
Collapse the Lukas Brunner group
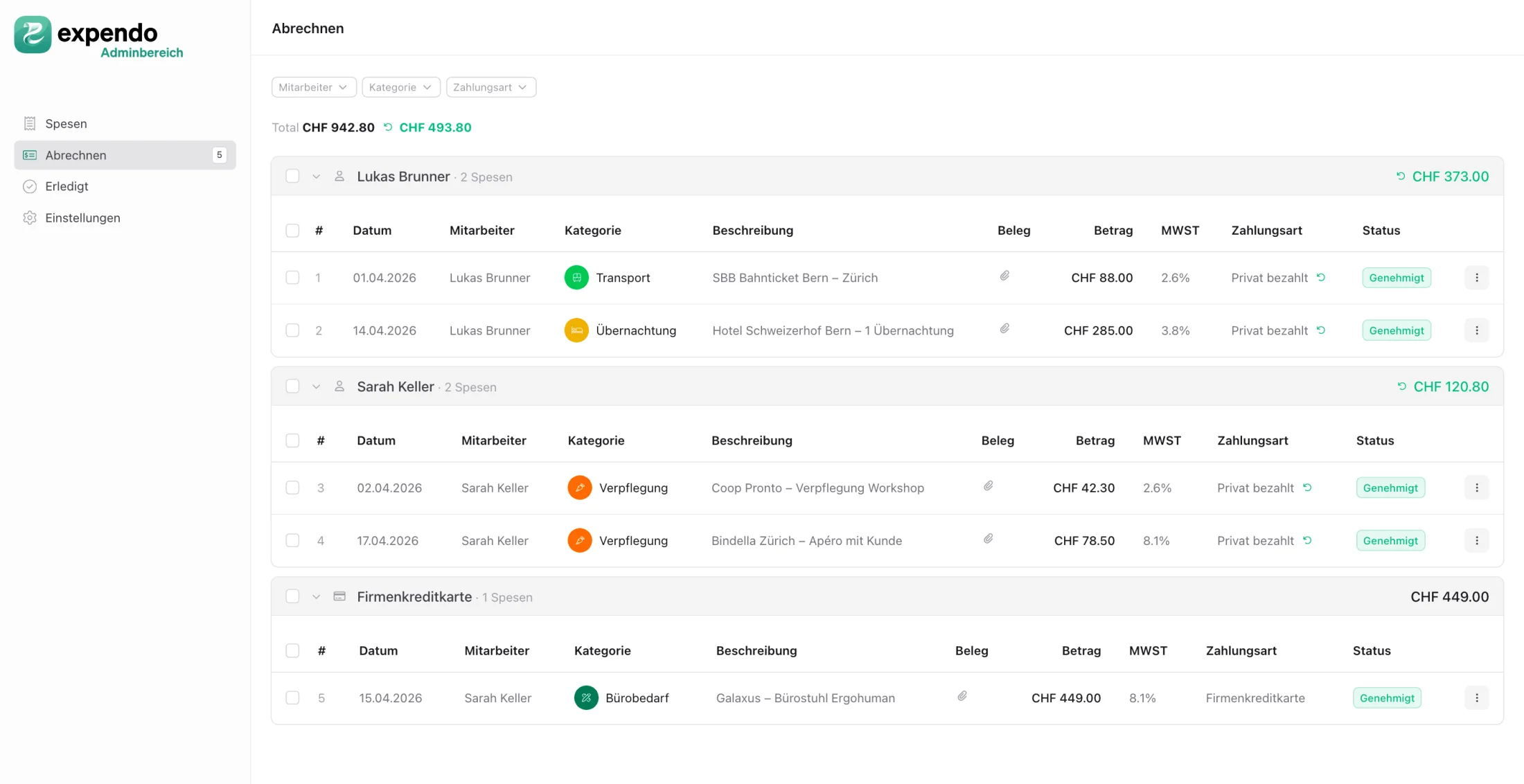[316, 177]
